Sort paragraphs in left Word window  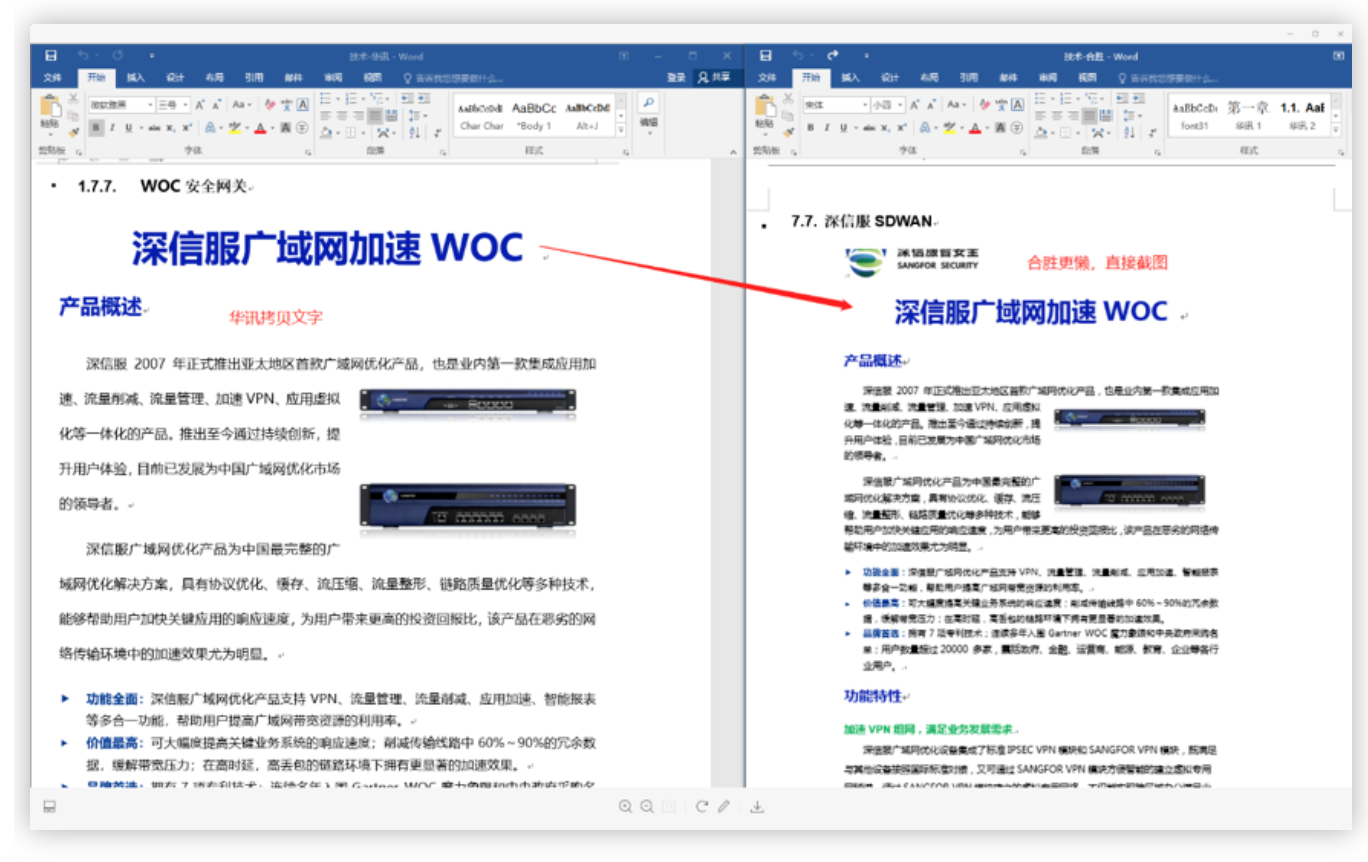click(415, 131)
